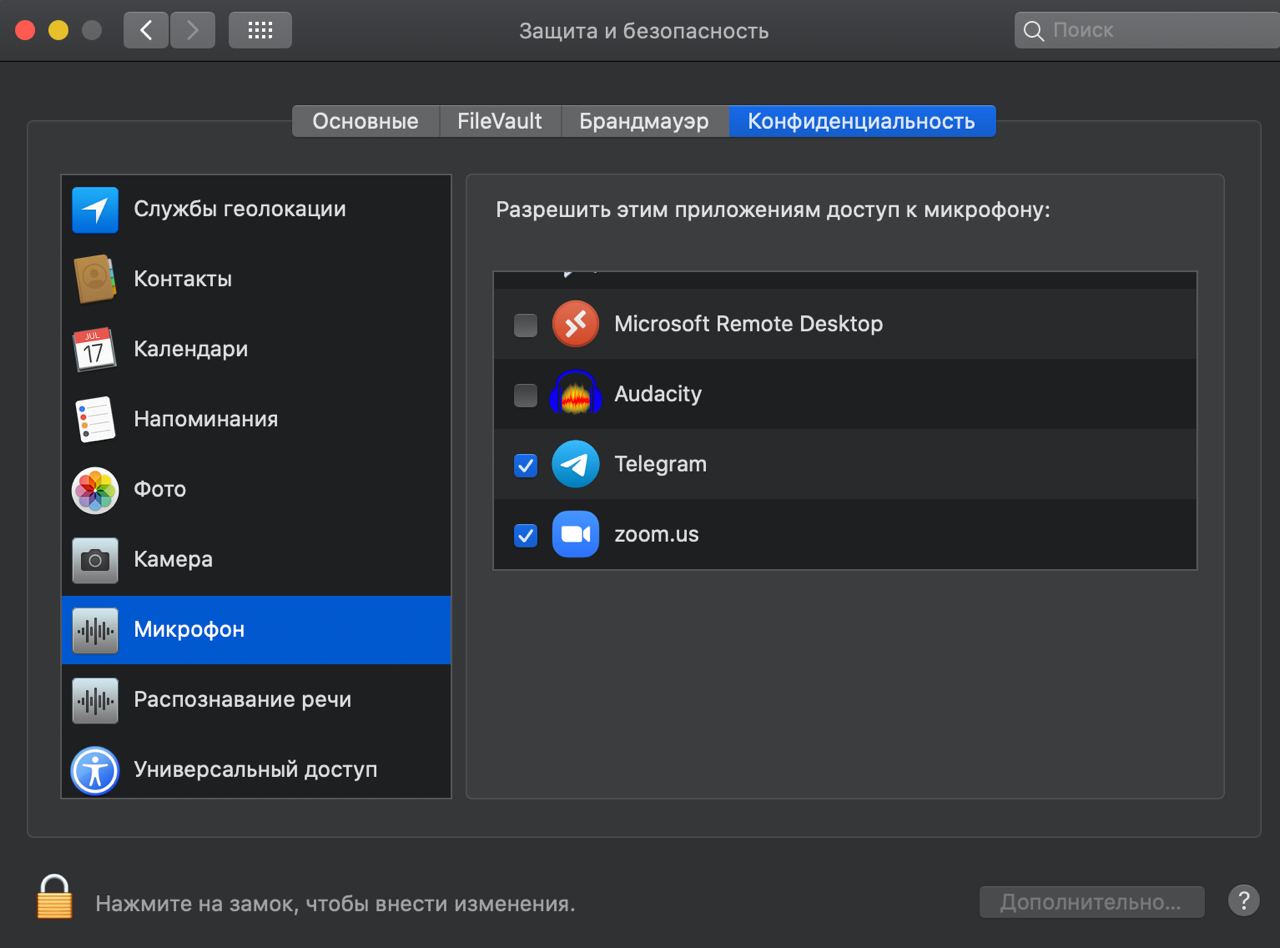The image size is (1280, 948).
Task: Click the forward chevron button
Action: 192,30
